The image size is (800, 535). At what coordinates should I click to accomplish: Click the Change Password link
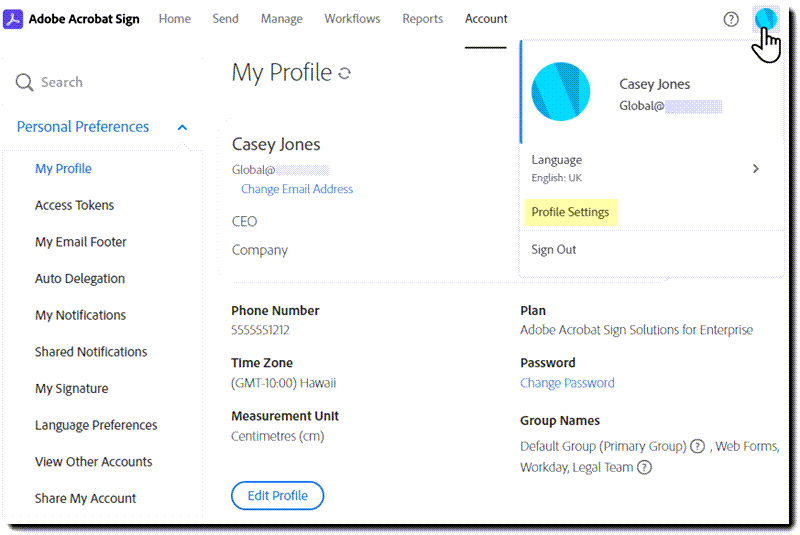pyautogui.click(x=567, y=383)
